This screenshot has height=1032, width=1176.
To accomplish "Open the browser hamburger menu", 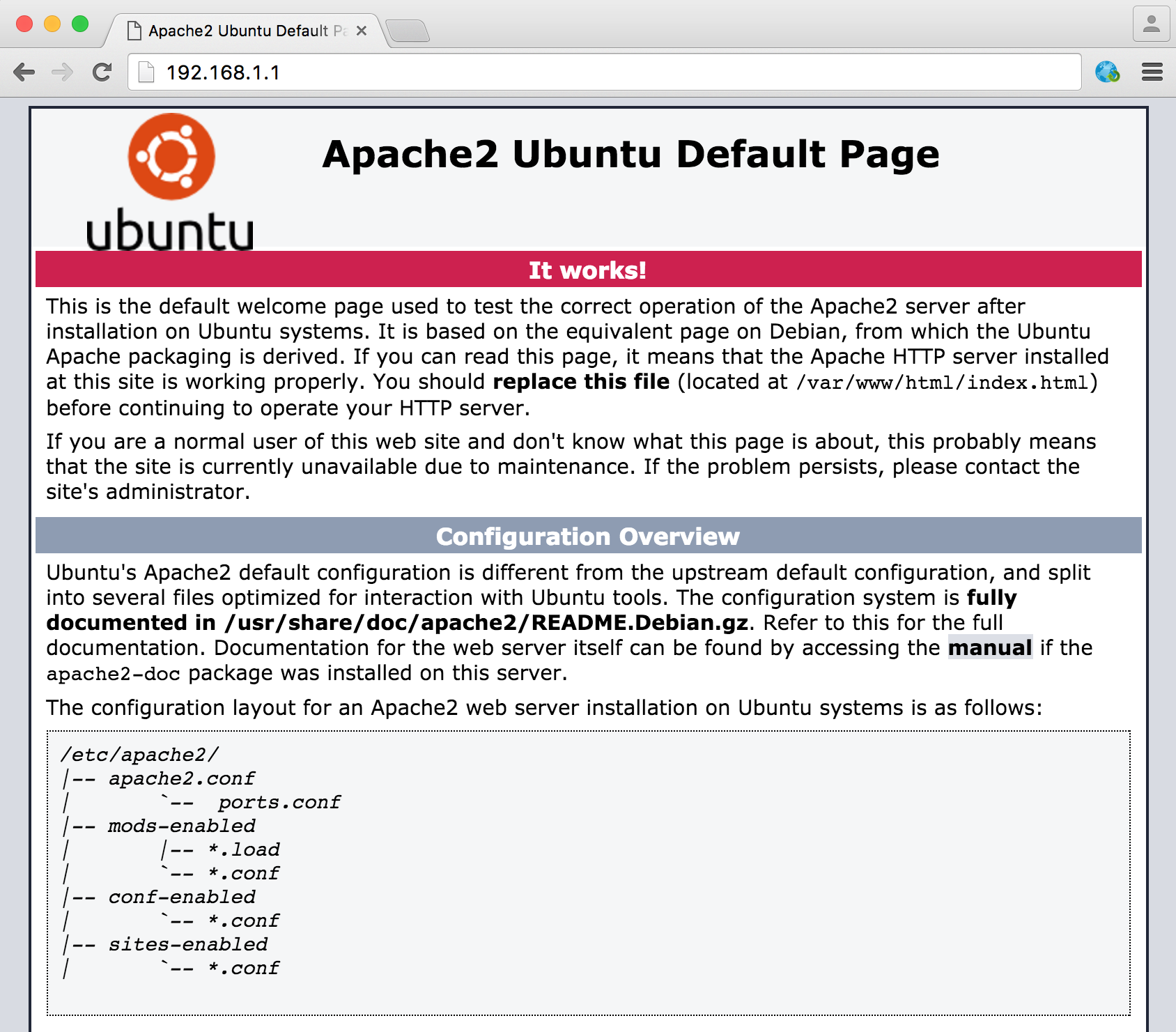I will point(1151,72).
